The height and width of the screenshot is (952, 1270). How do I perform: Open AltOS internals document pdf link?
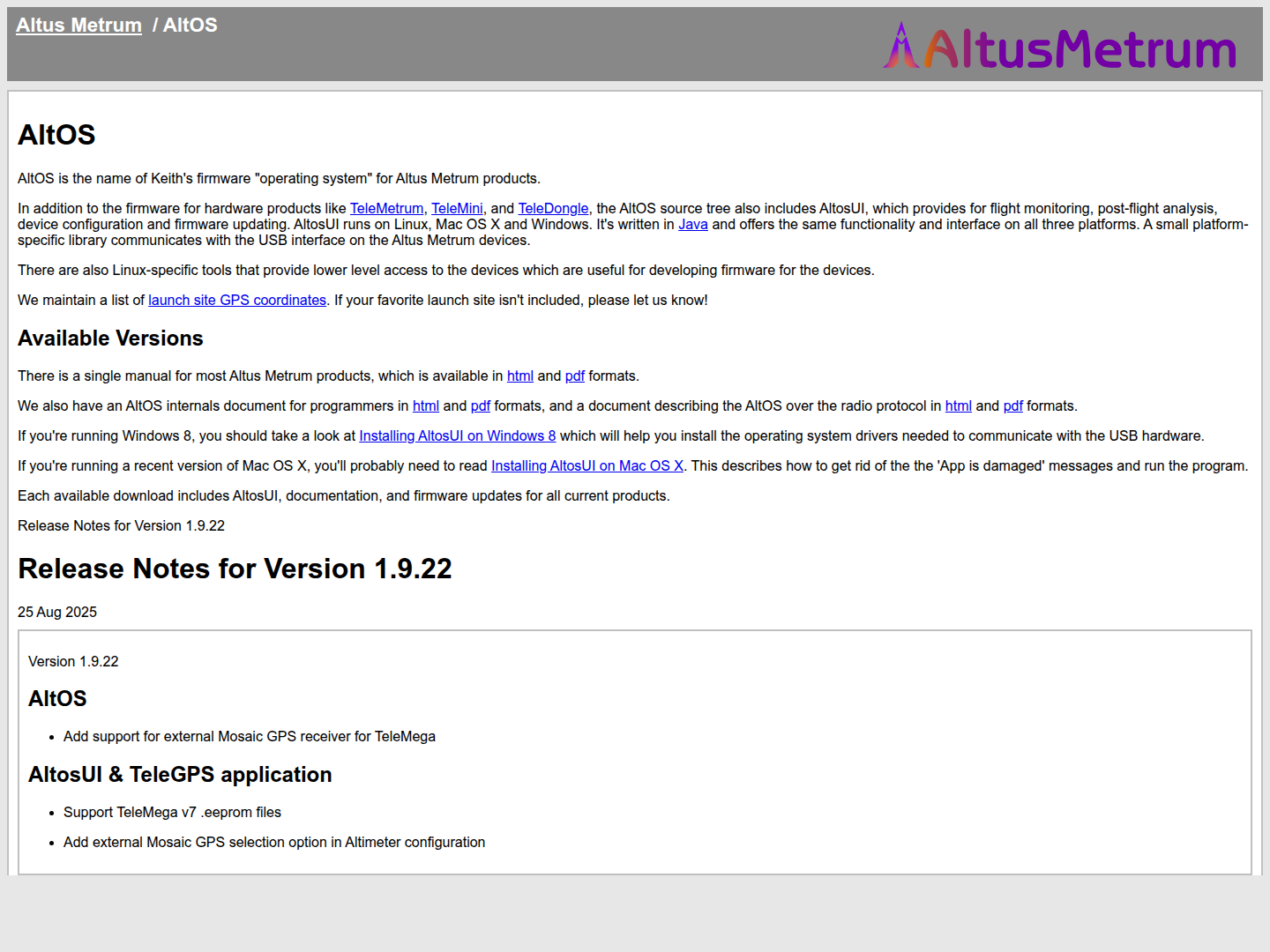(481, 405)
